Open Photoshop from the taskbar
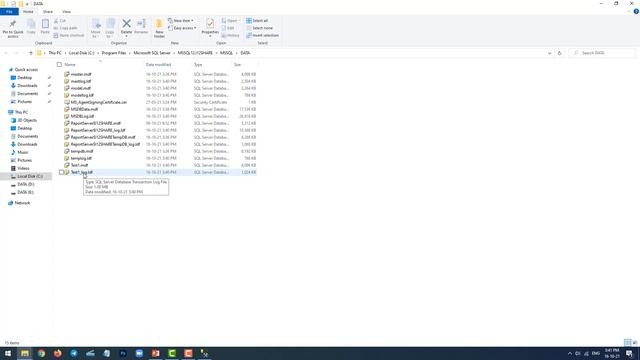 [x=123, y=353]
